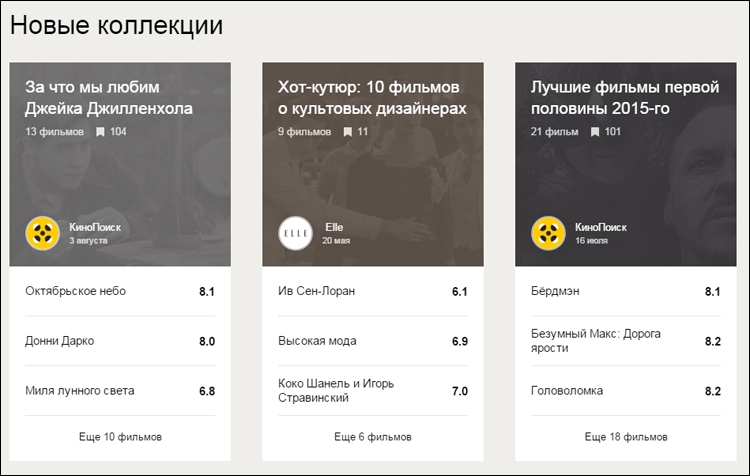The image size is (750, 476).
Task: Open author КиноПоиск dated 16 июля
Action: [601, 227]
